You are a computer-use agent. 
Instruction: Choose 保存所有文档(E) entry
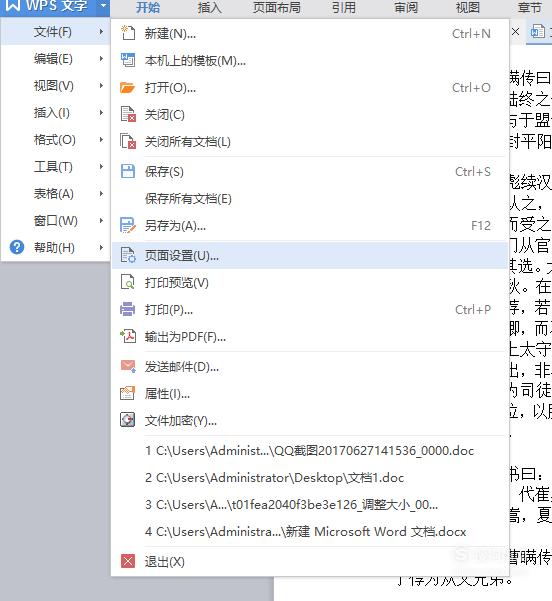pos(310,199)
